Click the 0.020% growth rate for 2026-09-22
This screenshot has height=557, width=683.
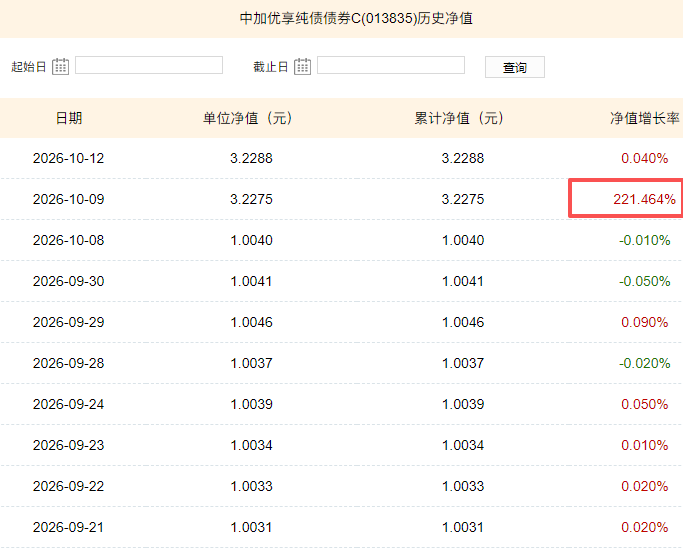pyautogui.click(x=645, y=486)
